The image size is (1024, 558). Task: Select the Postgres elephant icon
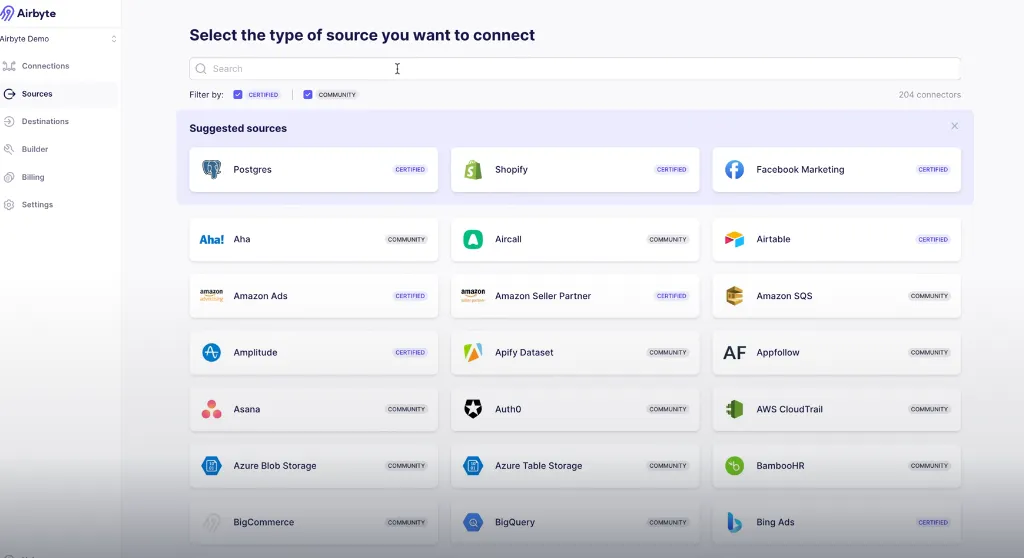point(212,169)
